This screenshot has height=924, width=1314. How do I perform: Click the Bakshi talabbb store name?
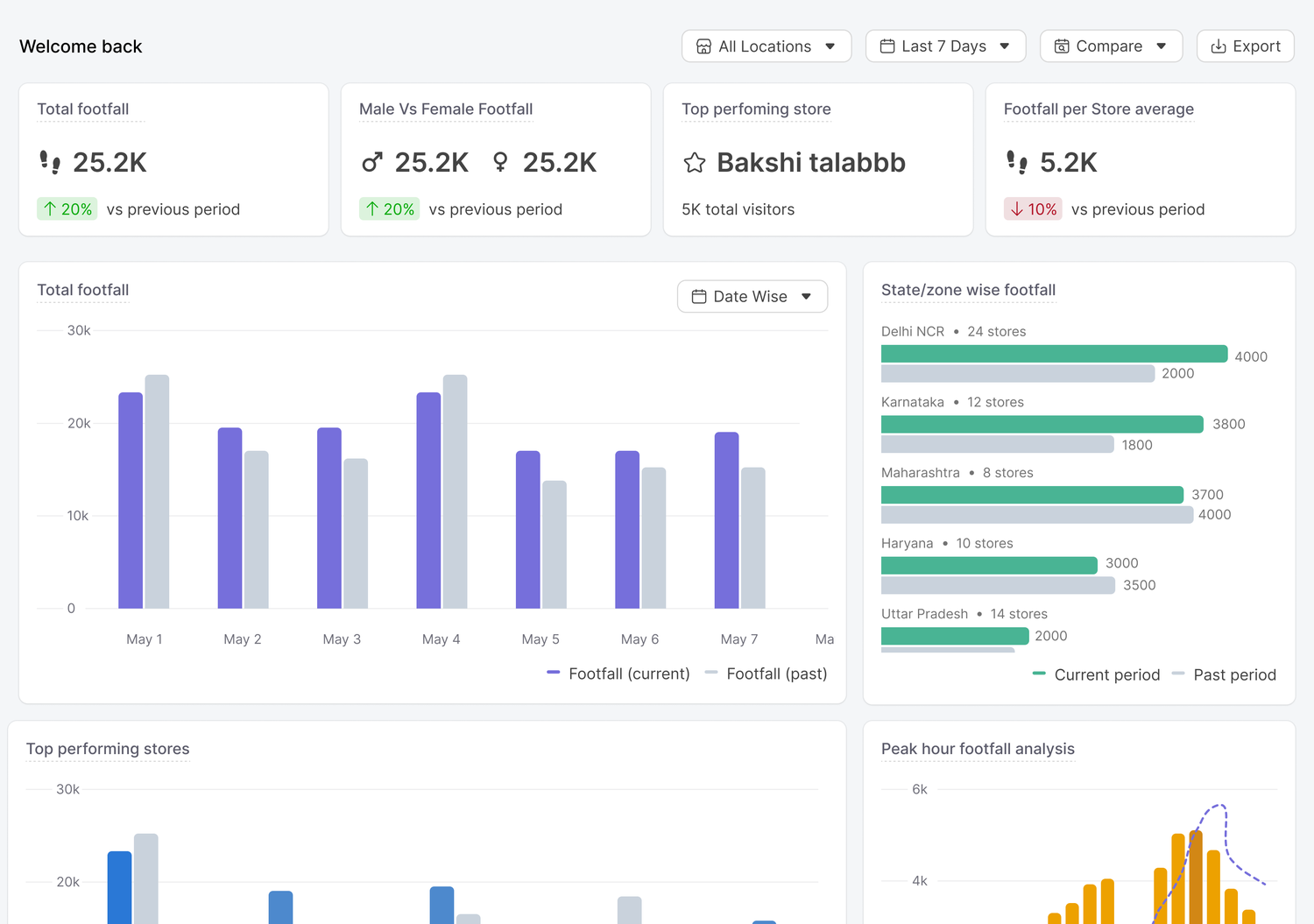811,163
